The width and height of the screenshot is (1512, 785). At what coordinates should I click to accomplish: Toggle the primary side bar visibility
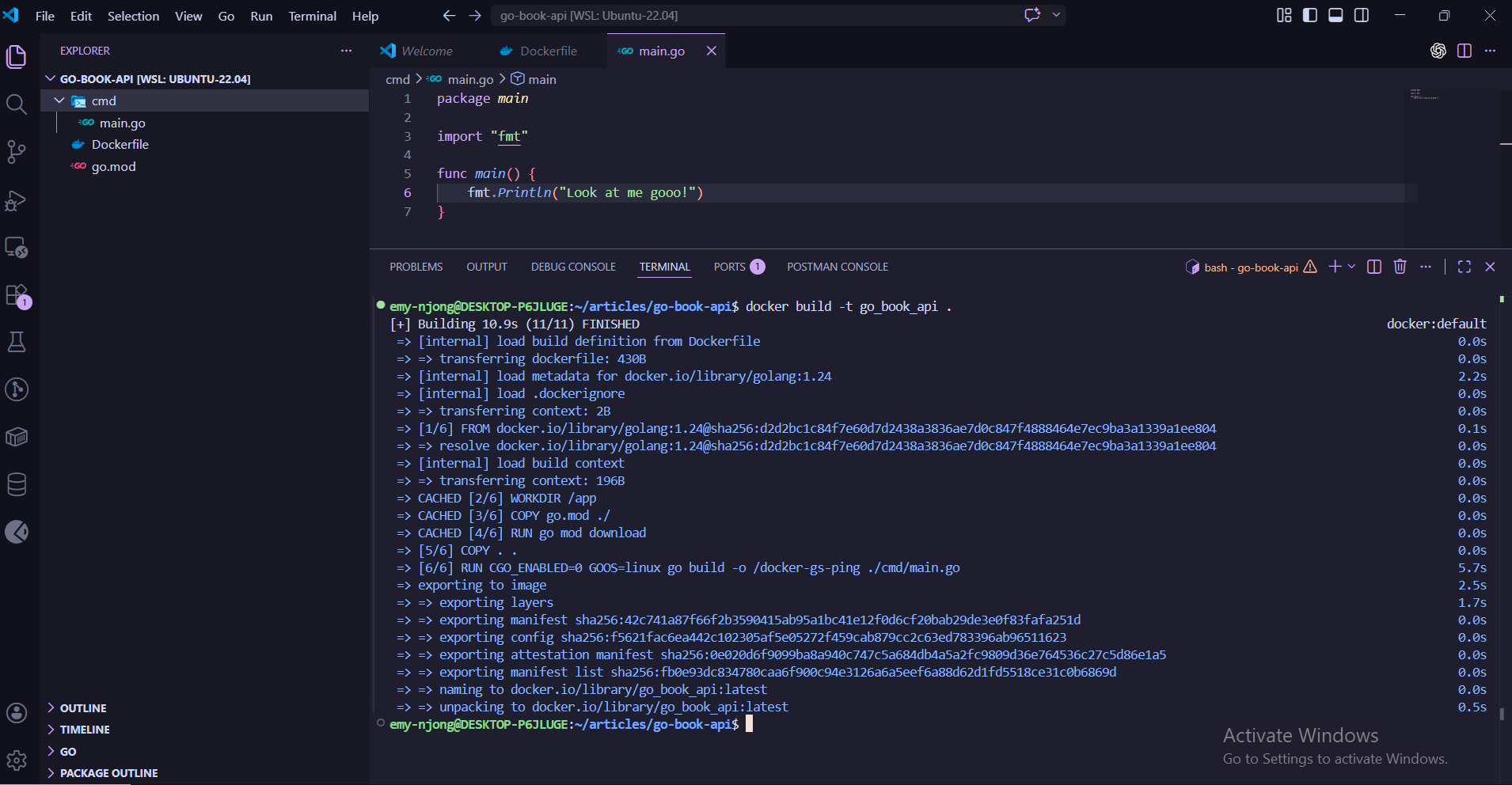click(1310, 15)
